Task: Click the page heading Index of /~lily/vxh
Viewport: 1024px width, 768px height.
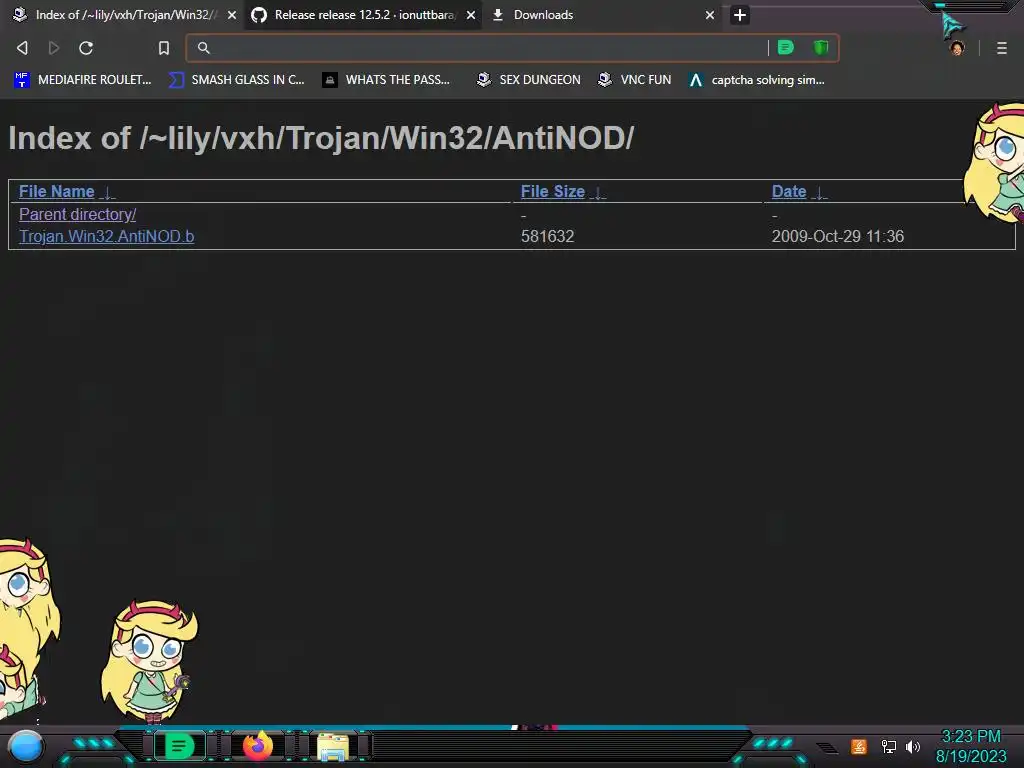Action: tap(321, 138)
